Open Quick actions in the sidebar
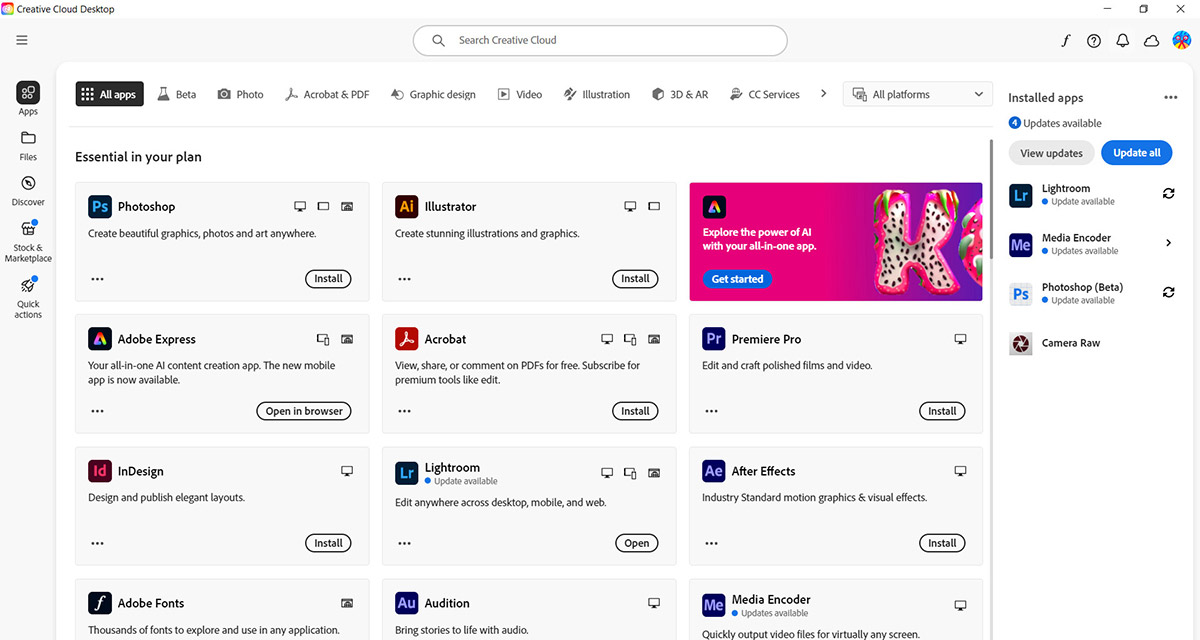 (28, 298)
